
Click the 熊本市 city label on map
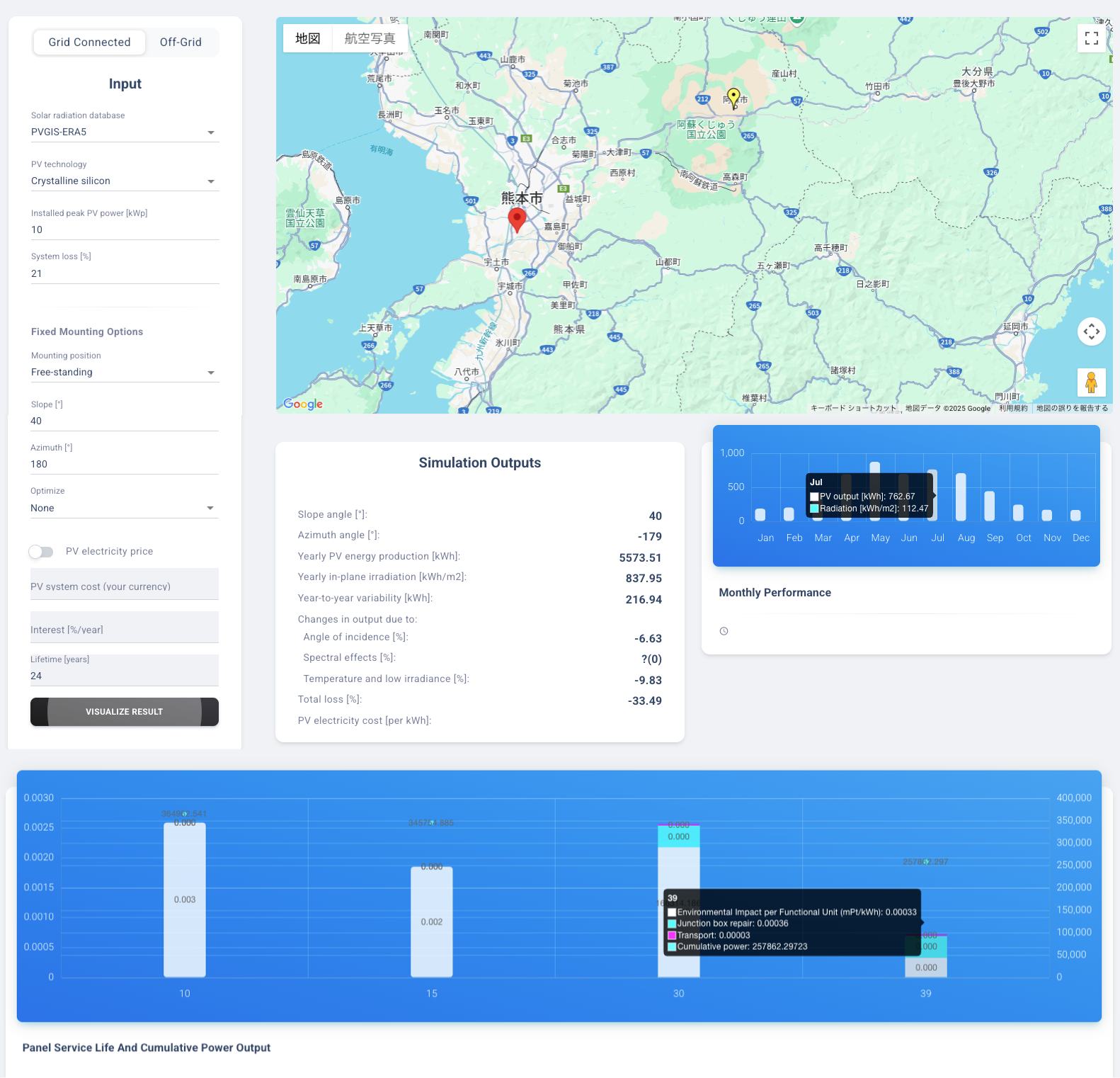pyautogui.click(x=522, y=198)
